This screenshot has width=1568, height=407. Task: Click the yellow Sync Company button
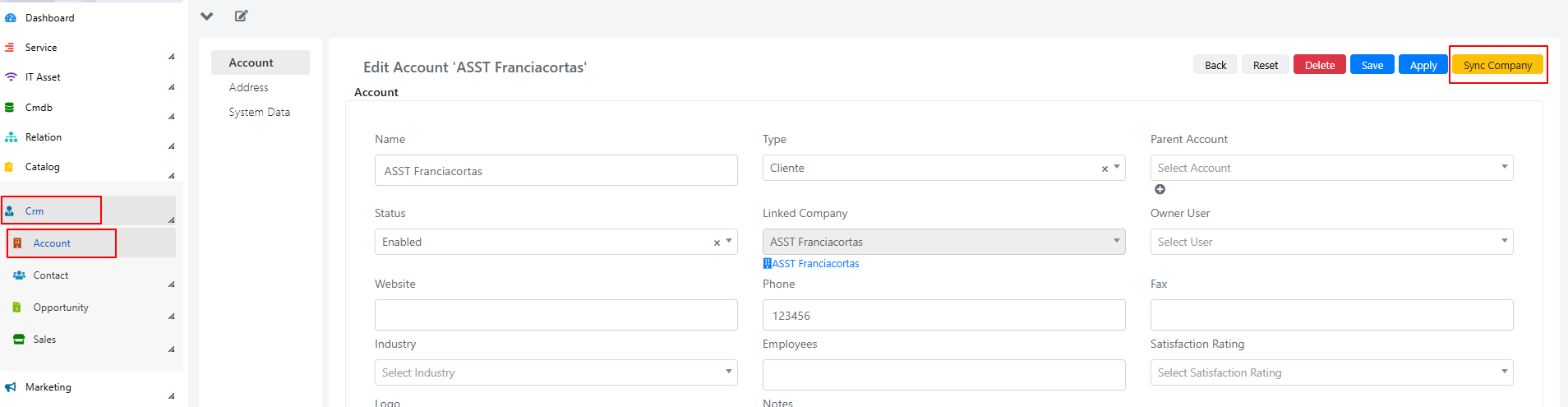tap(1497, 65)
